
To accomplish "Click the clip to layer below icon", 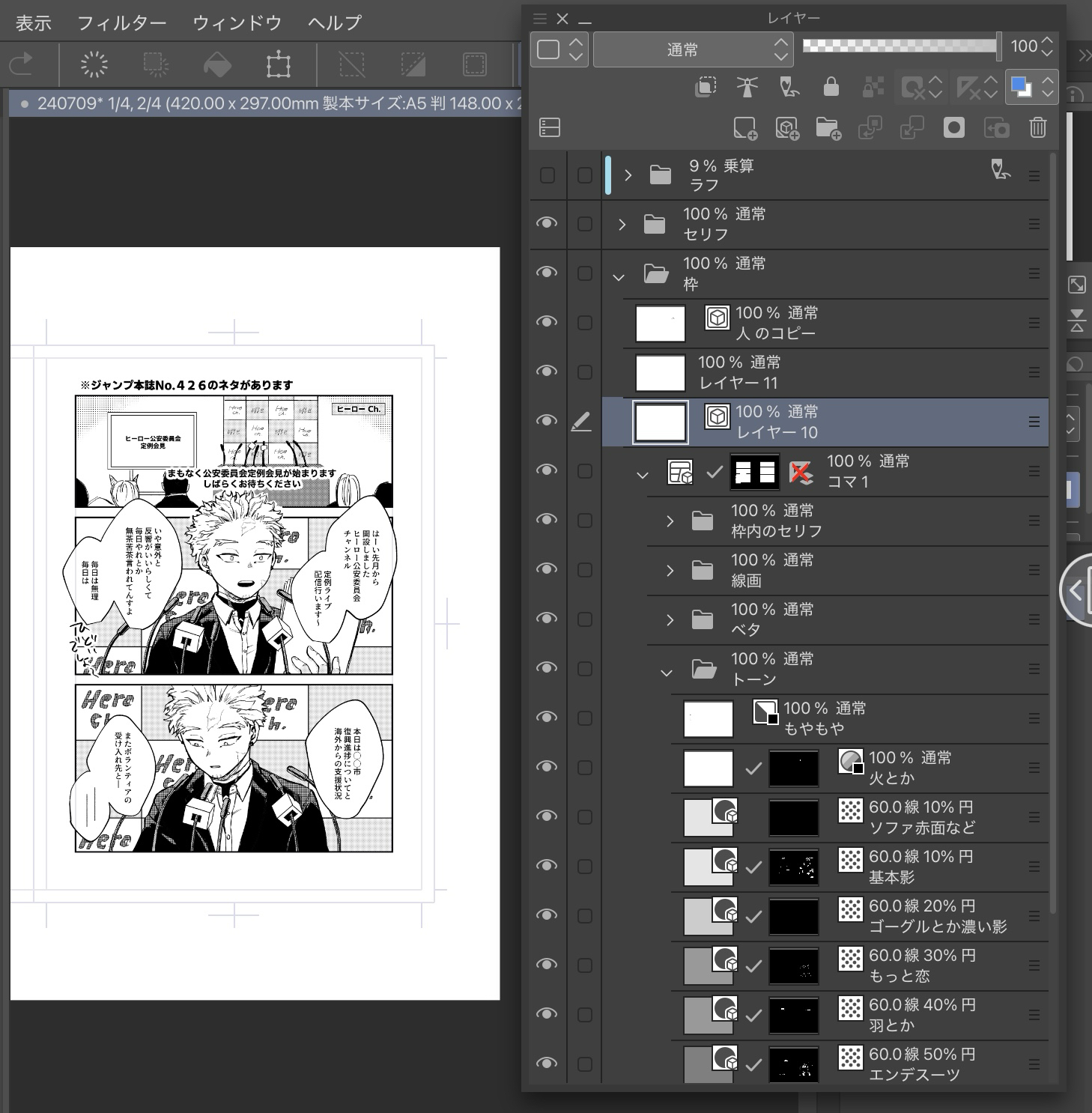I will 705,88.
